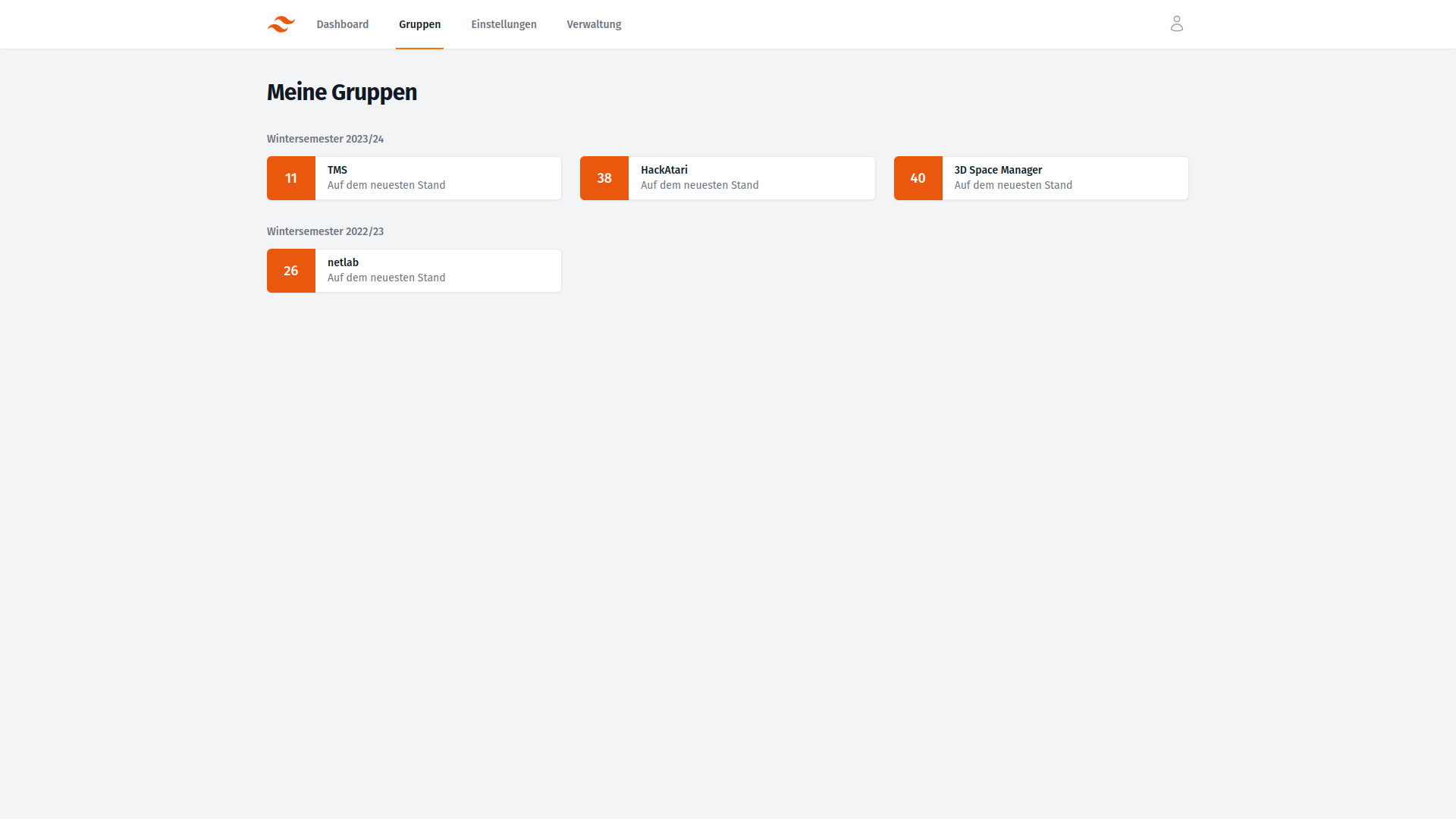Click the 'Wintersemester 2023/24' heading
The height and width of the screenshot is (819, 1456).
pos(325,139)
